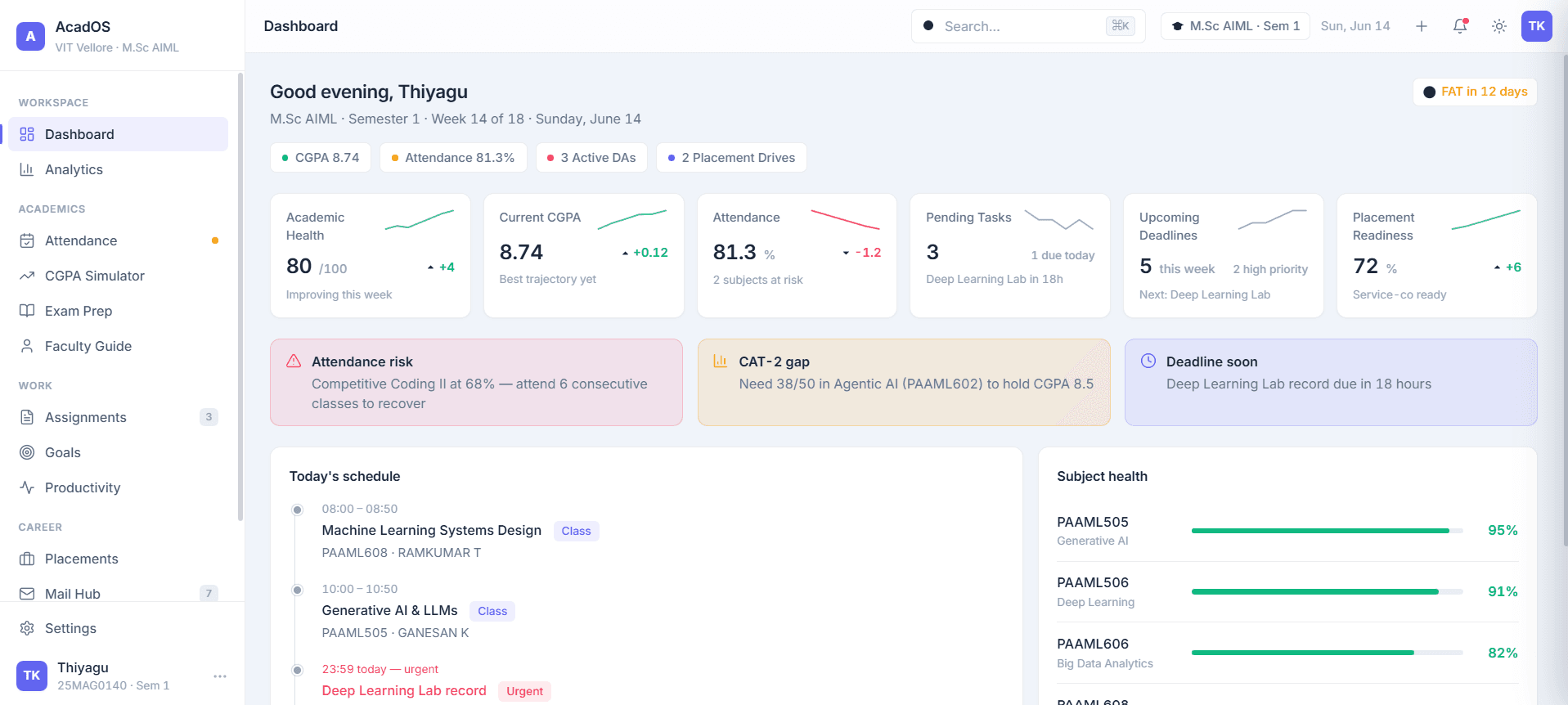
Task: Click the CGPA Simulator trend icon
Action: [27, 276]
